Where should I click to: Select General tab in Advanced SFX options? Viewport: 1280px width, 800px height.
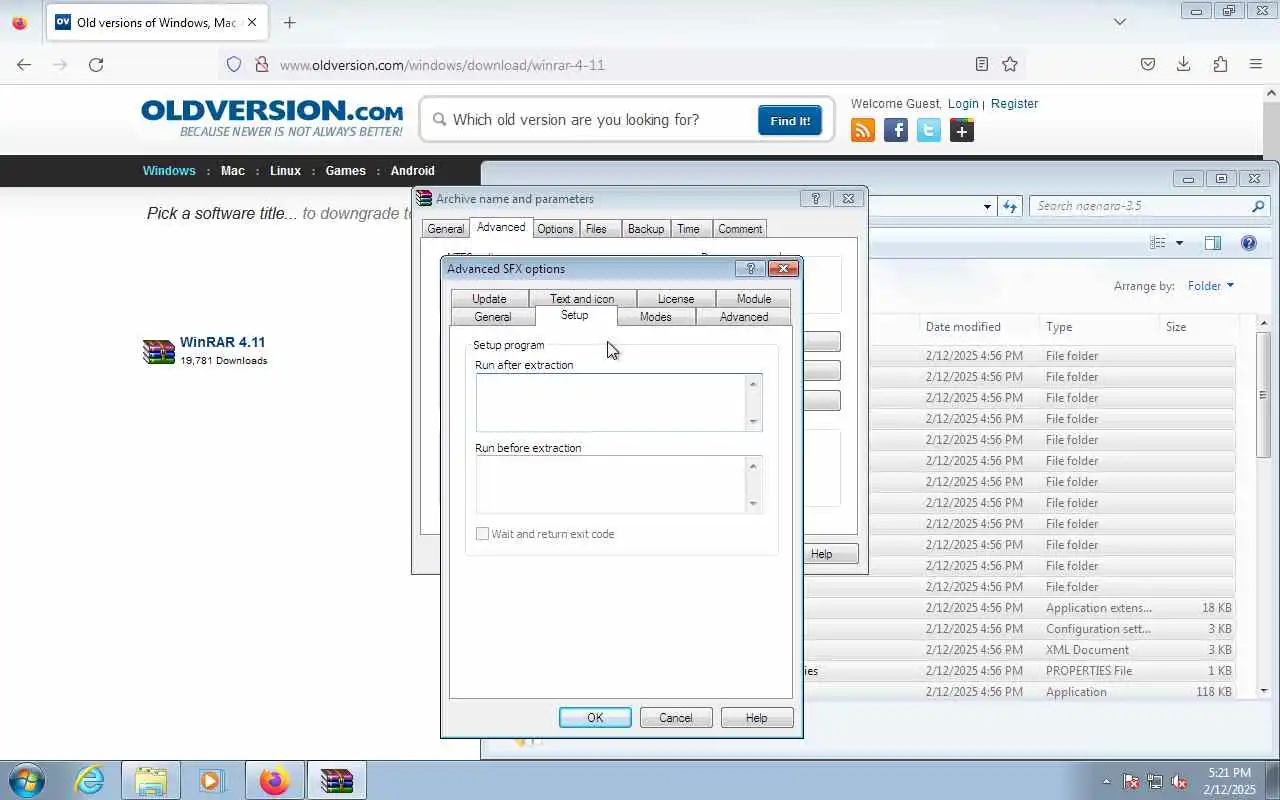tap(492, 316)
